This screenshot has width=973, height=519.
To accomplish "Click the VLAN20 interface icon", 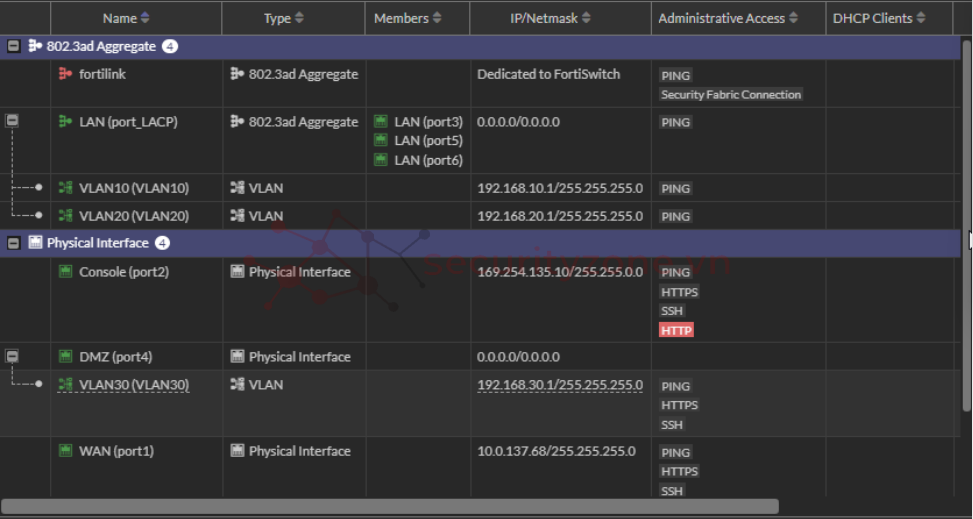I will pyautogui.click(x=65, y=216).
